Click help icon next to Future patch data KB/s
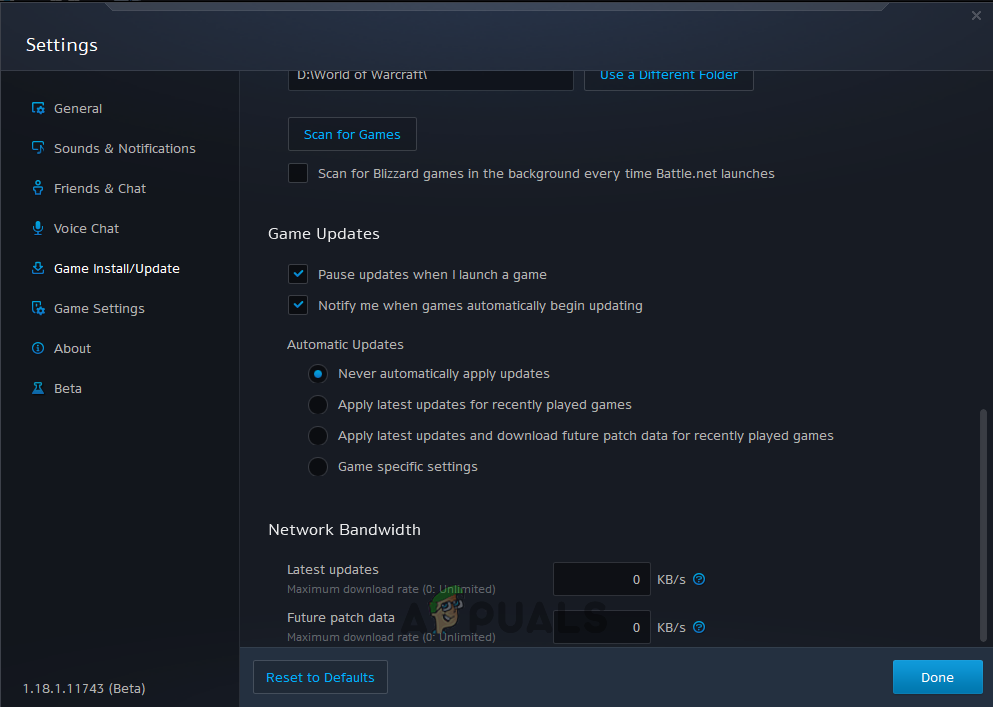Image resolution: width=993 pixels, height=707 pixels. click(699, 627)
